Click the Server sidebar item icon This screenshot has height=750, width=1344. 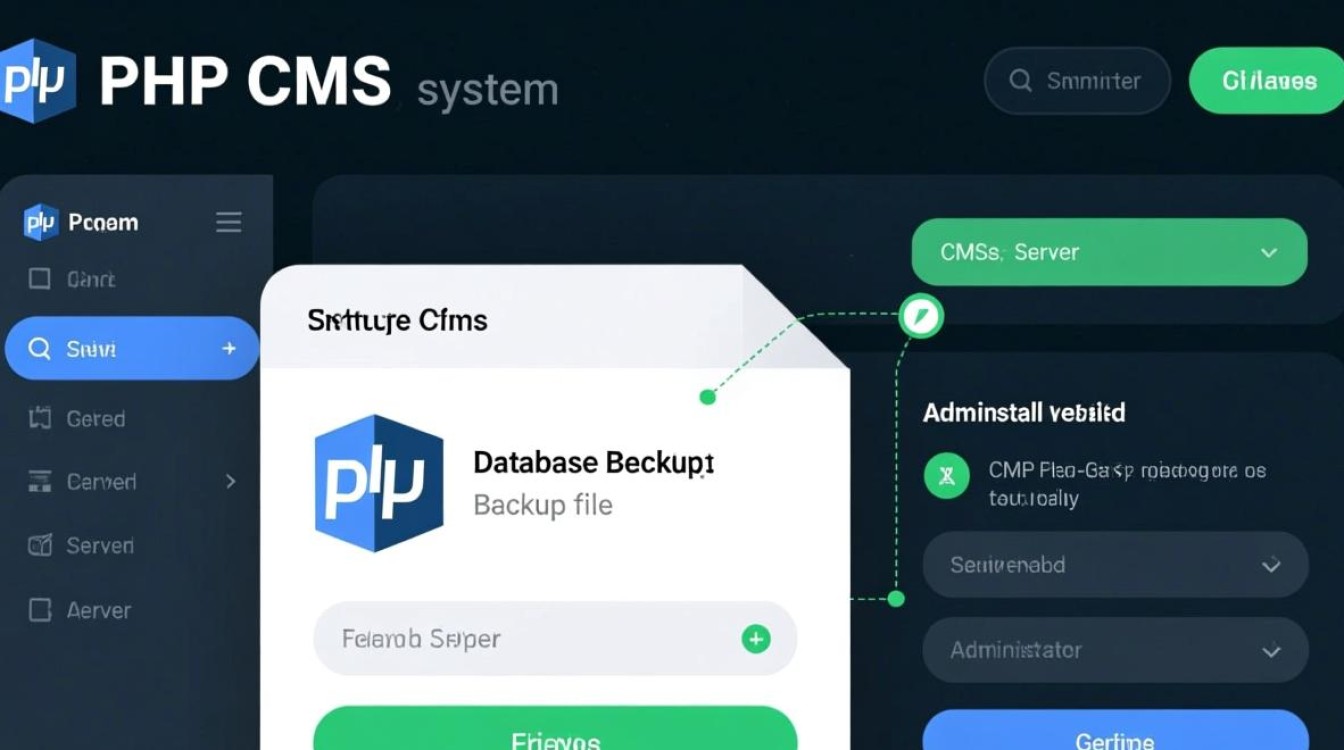coord(40,546)
